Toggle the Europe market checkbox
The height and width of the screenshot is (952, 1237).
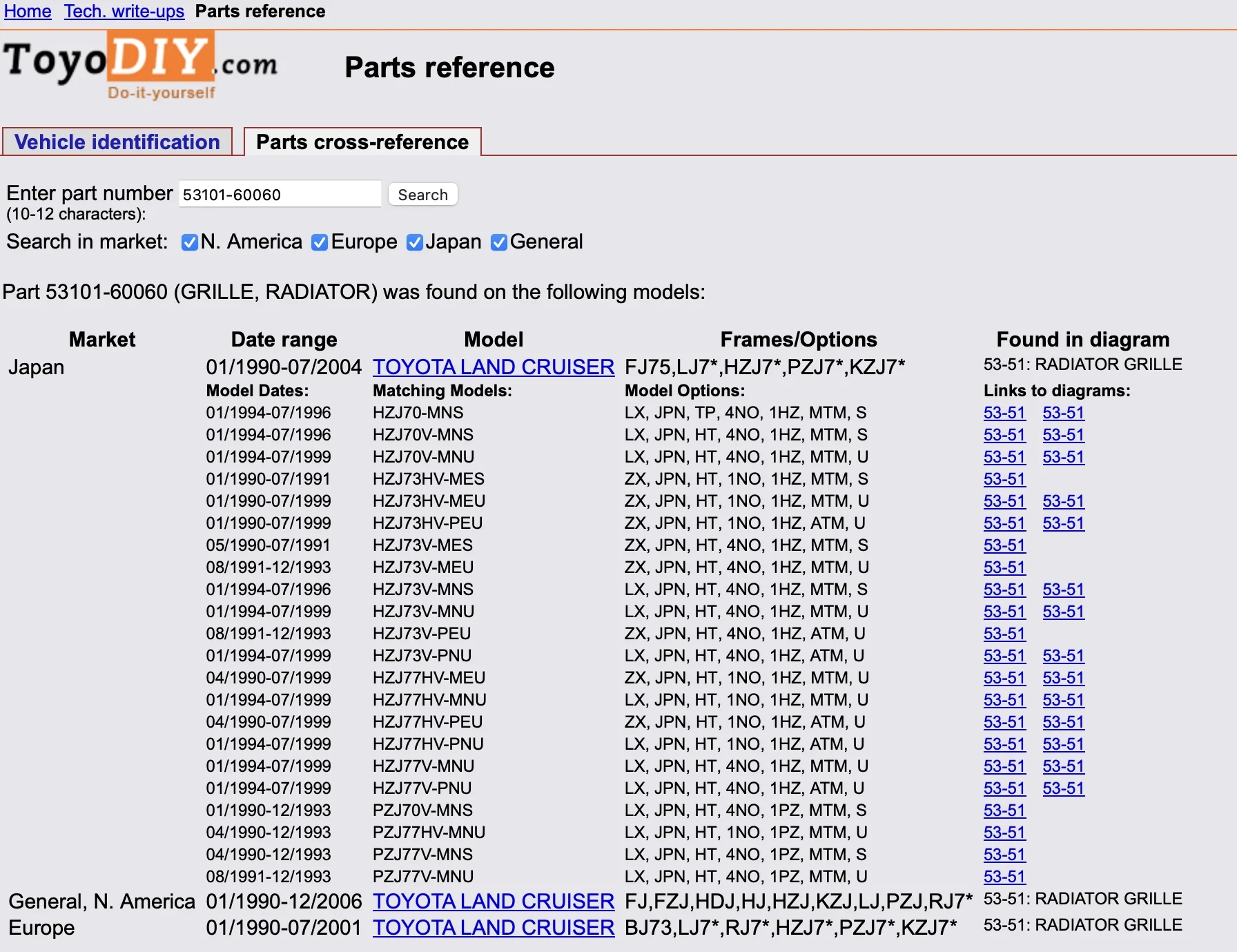(x=320, y=242)
